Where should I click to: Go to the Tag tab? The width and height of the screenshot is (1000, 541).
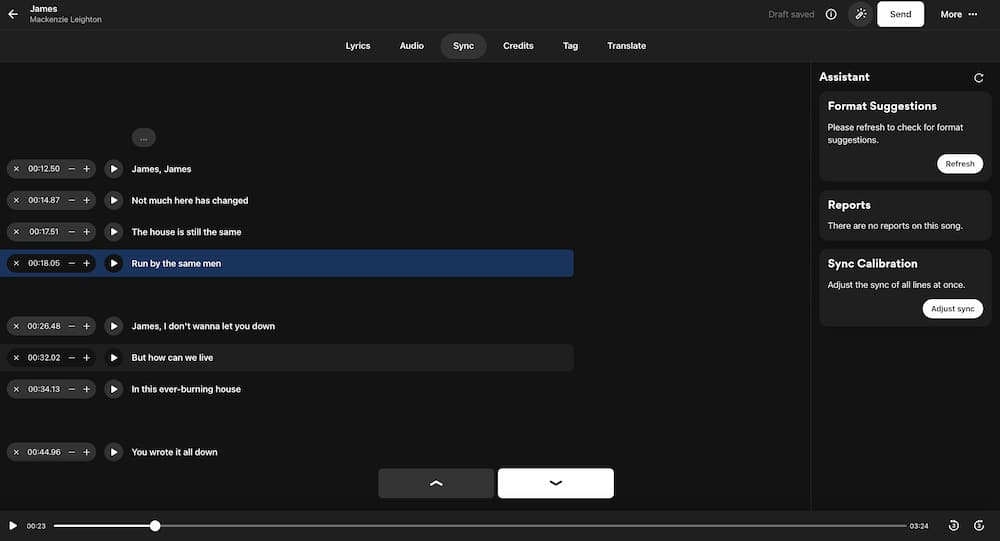click(570, 46)
